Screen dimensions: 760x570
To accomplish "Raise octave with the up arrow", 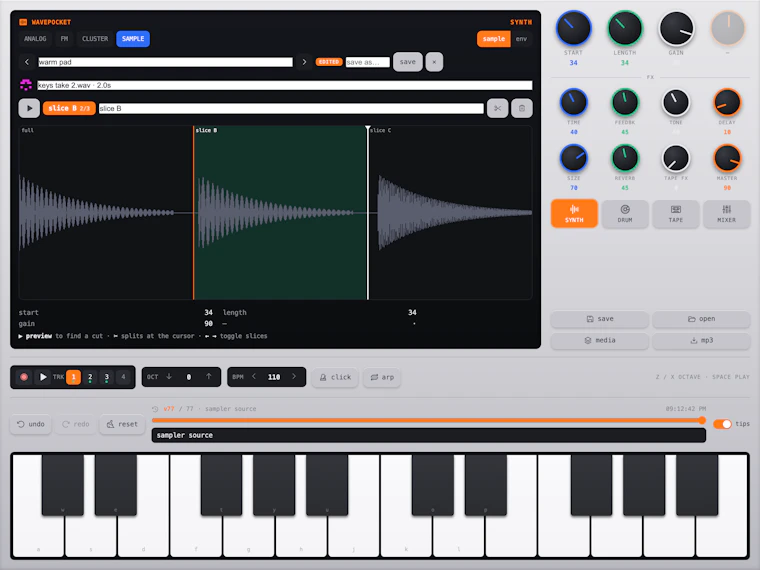I will tap(208, 377).
